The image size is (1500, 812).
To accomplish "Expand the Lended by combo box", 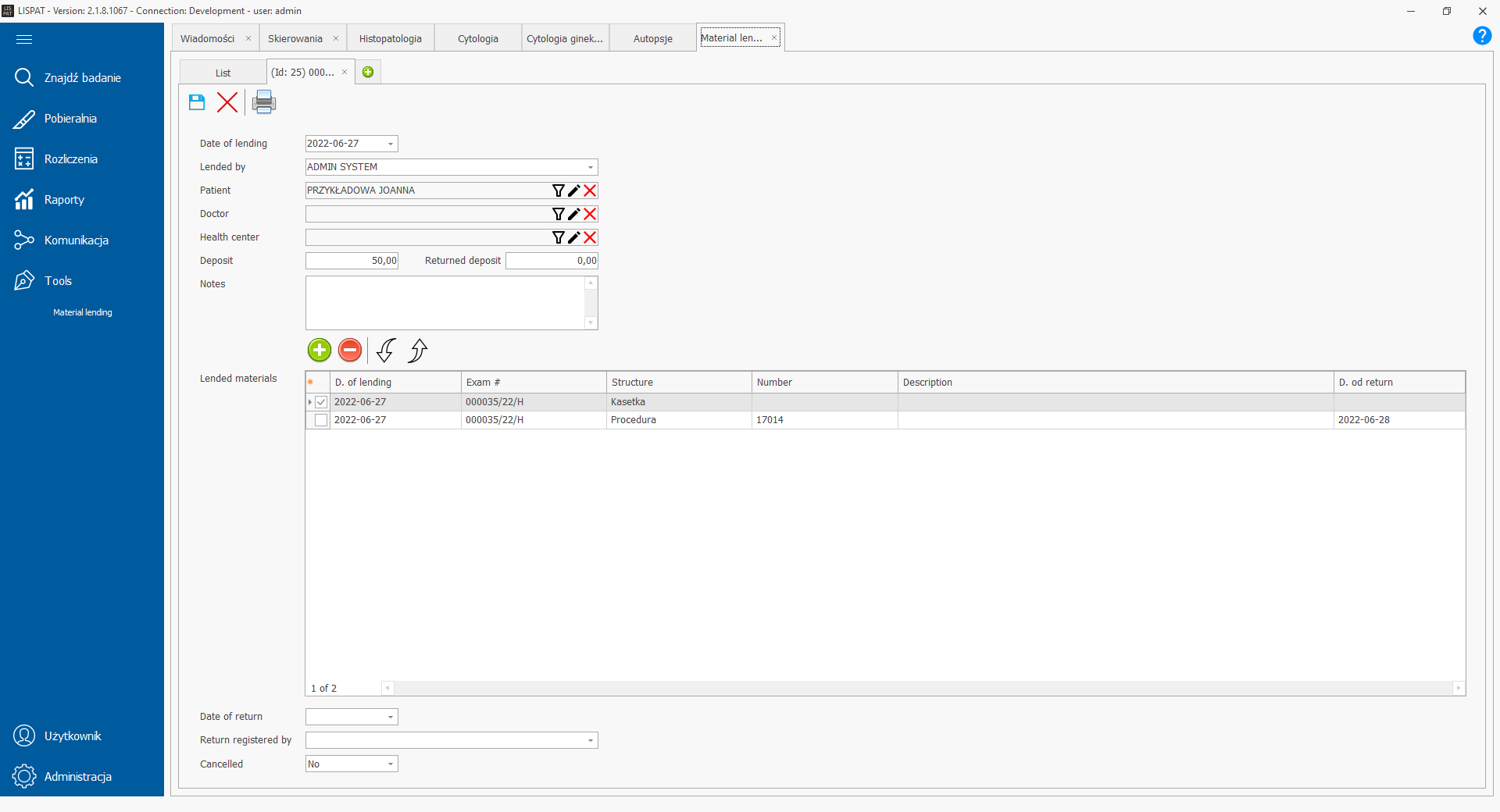I will tap(590, 167).
